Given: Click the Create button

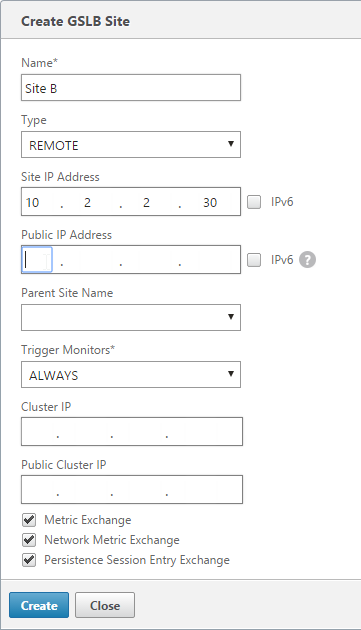Looking at the screenshot, I should point(39,605).
